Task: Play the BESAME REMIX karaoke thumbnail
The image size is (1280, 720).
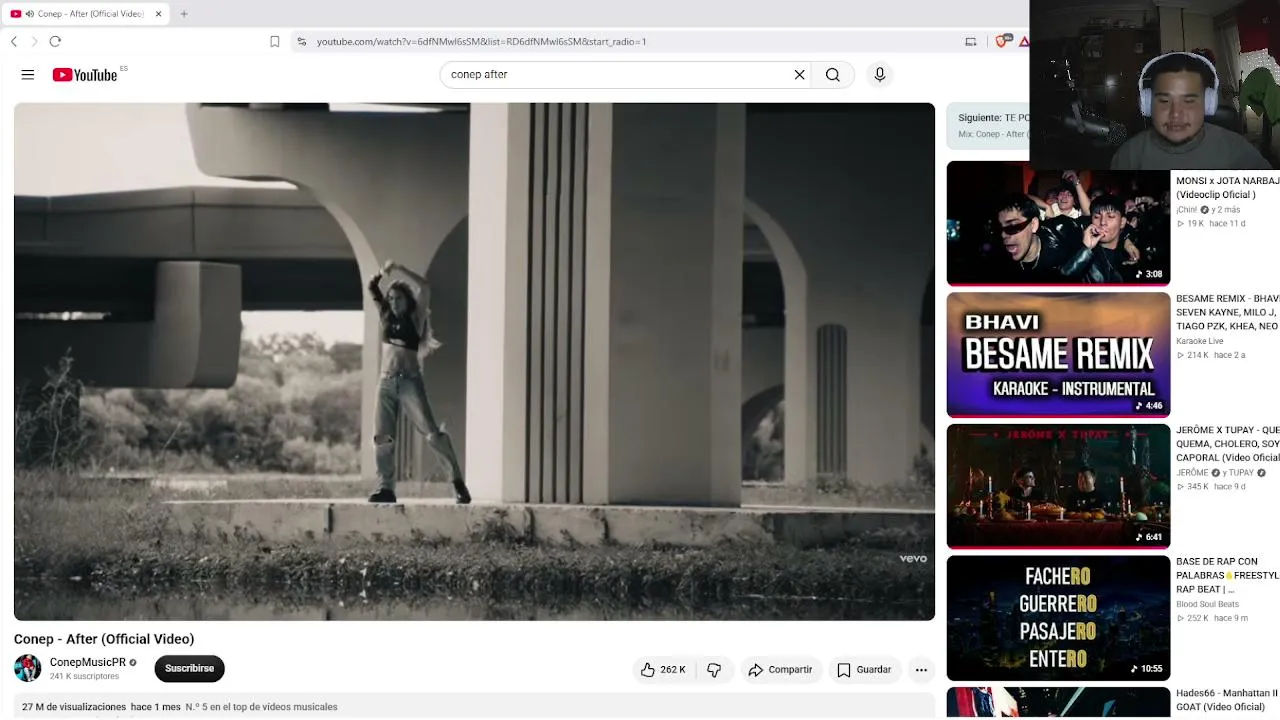Action: pyautogui.click(x=1058, y=355)
